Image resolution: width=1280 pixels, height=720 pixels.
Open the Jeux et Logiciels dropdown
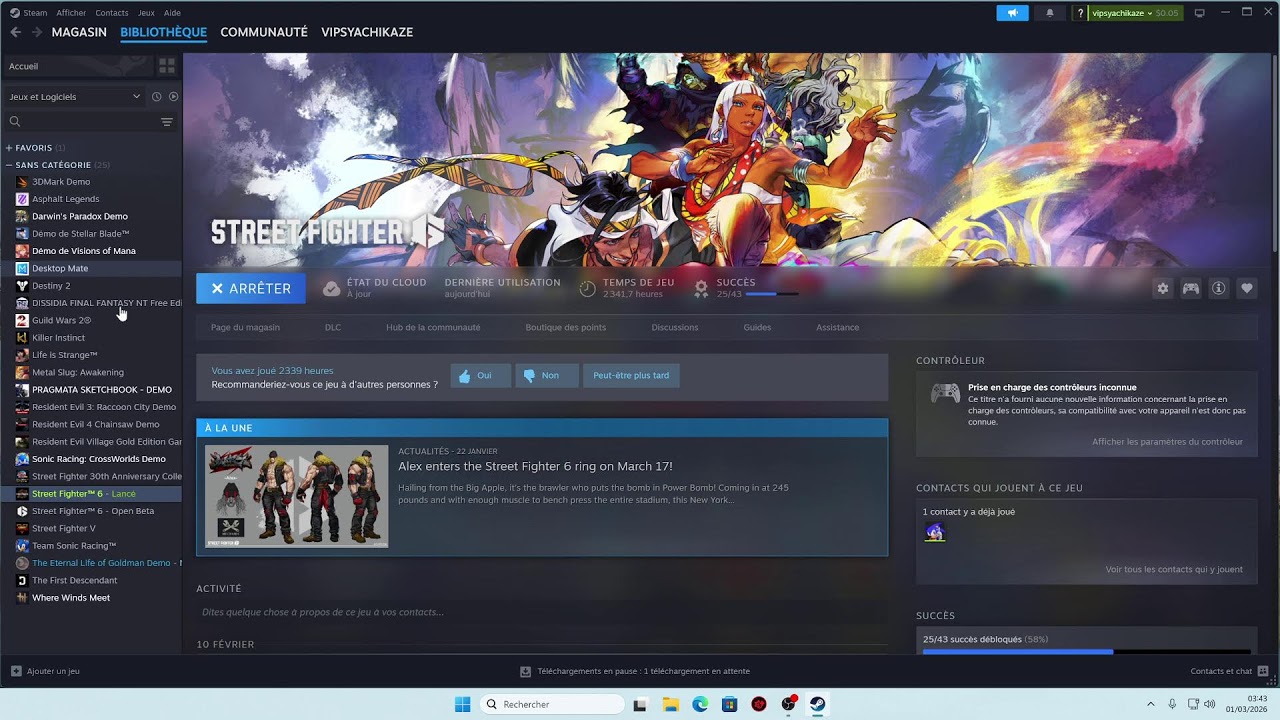click(75, 96)
